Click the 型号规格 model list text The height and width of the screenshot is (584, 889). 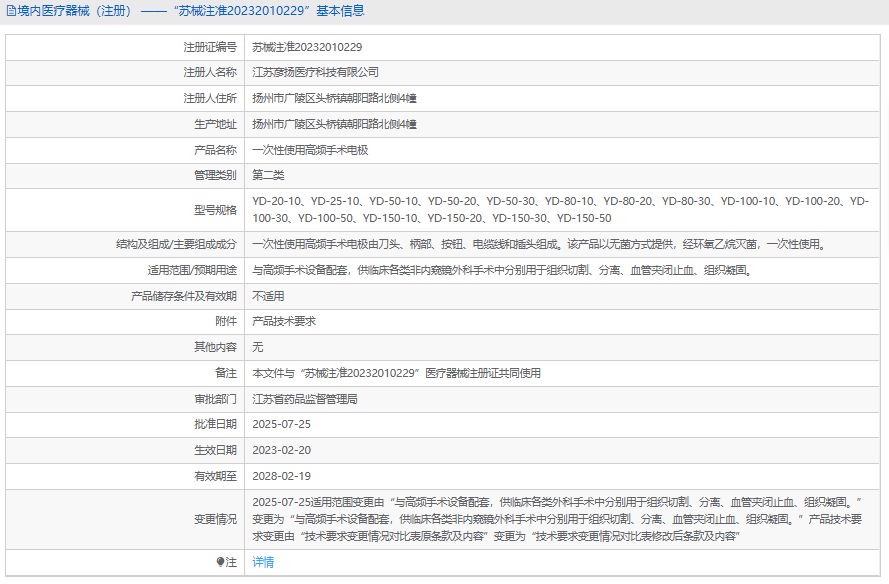pos(560,210)
